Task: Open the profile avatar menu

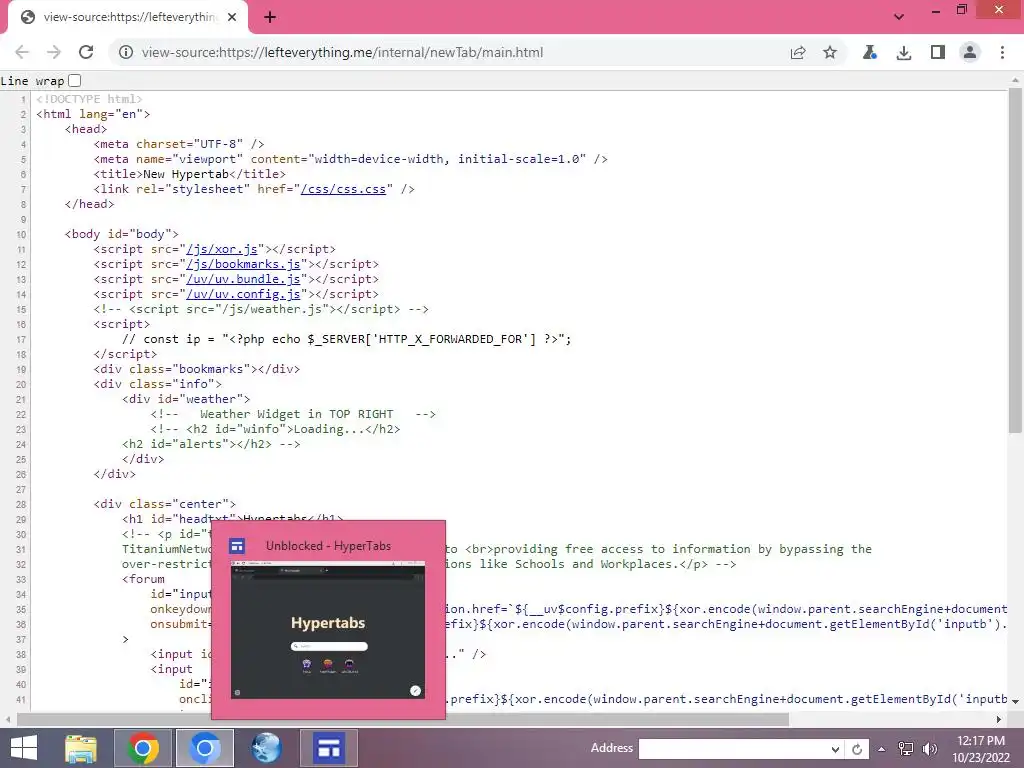Action: (970, 52)
